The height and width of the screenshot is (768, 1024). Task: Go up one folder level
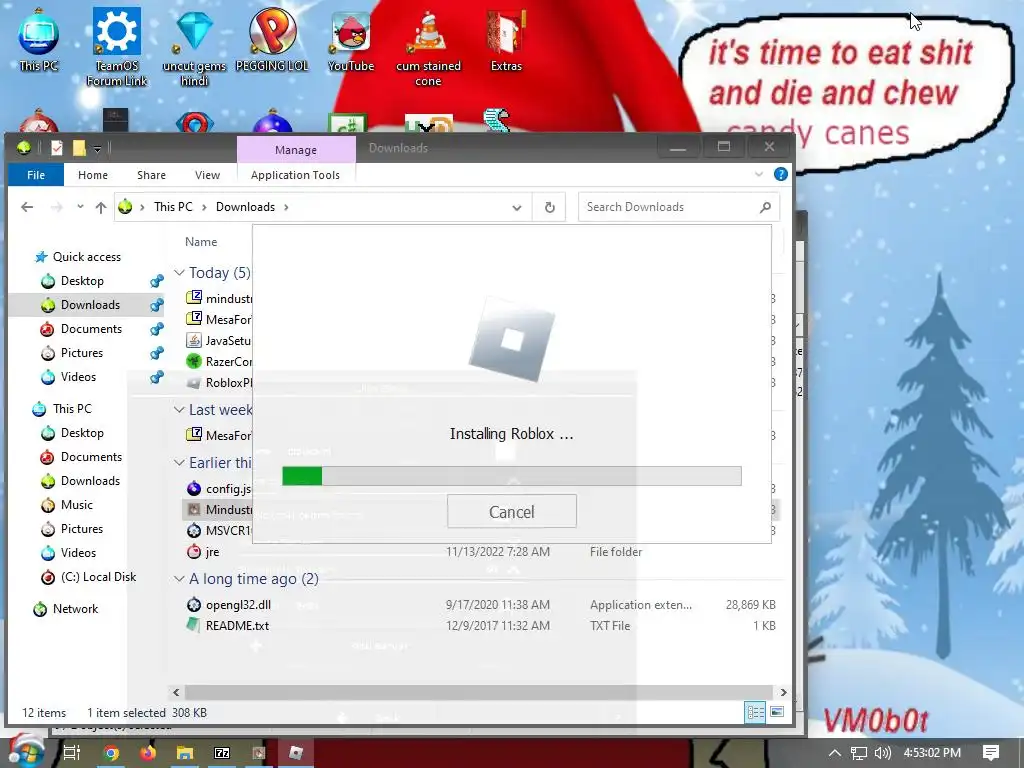(x=101, y=207)
